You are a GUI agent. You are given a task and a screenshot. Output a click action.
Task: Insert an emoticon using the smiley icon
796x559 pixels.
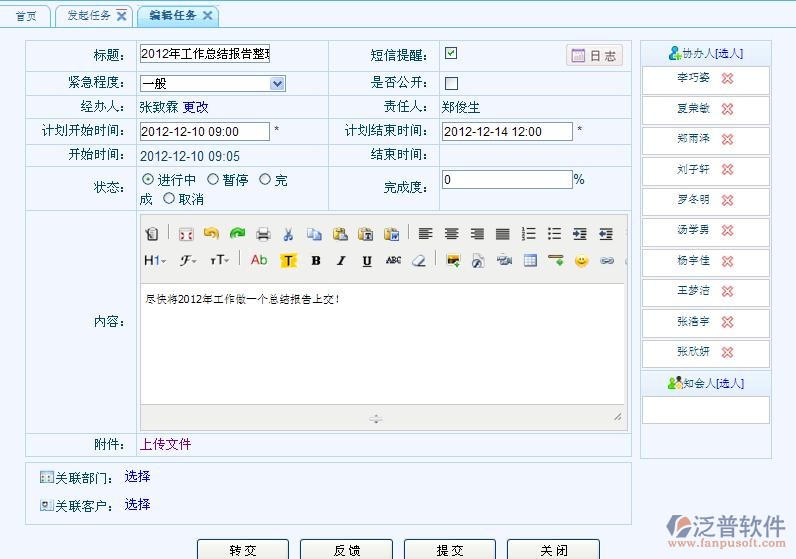(581, 261)
